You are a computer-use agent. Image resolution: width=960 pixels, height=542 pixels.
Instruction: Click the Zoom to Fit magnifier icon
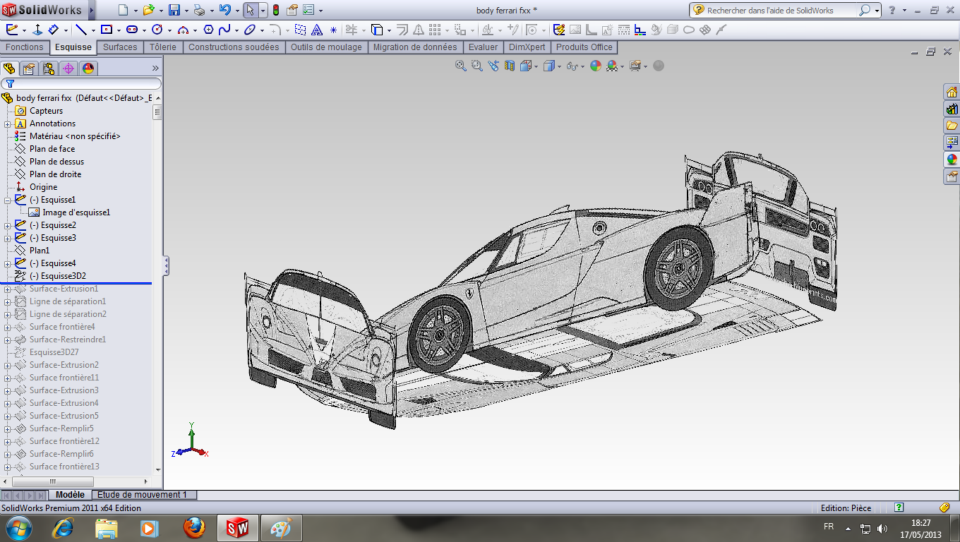[x=460, y=66]
